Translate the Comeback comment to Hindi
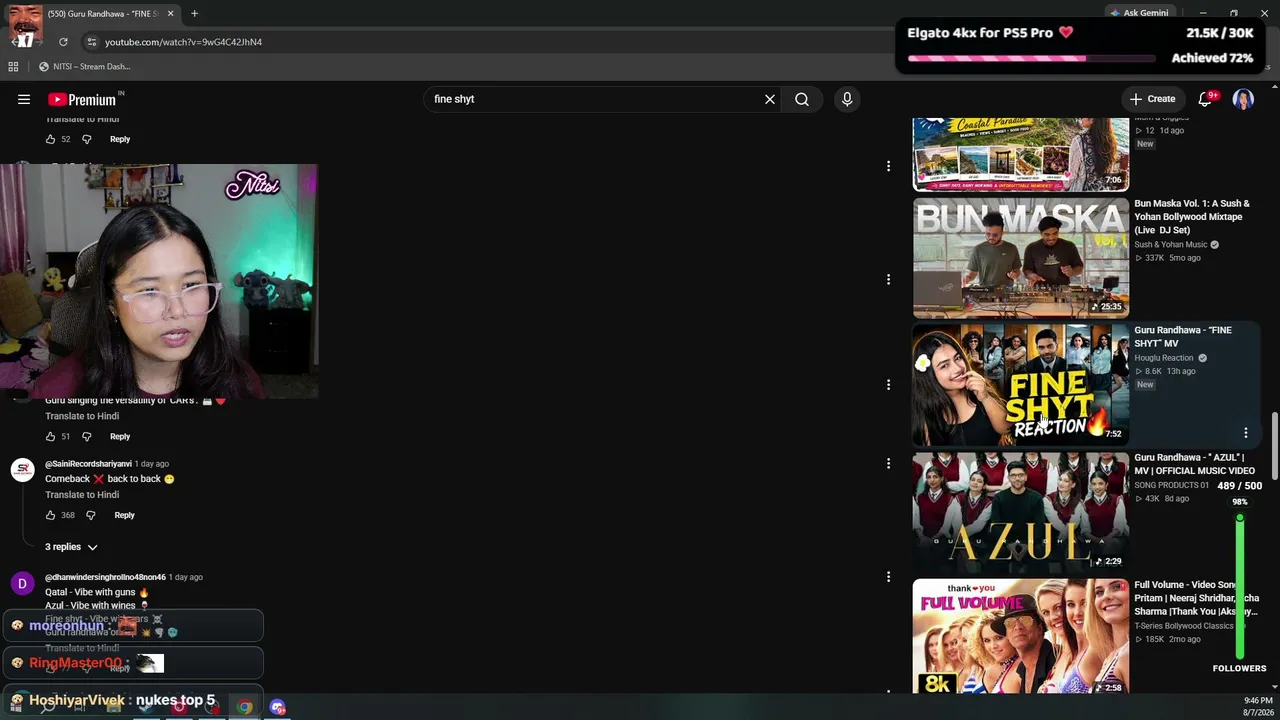1280x720 pixels. (82, 495)
